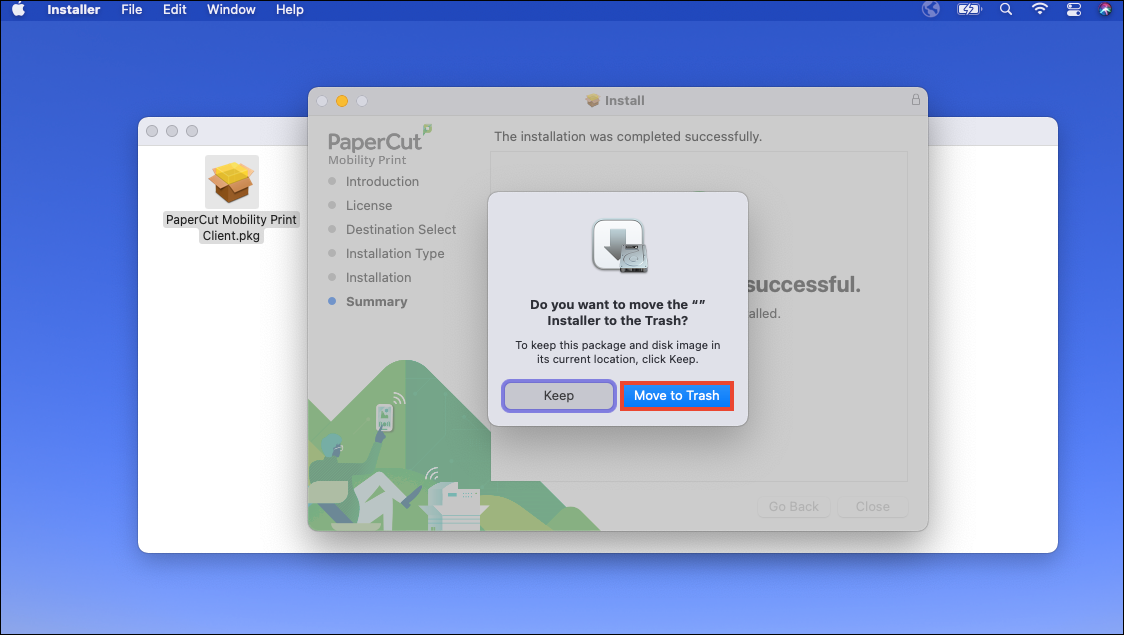
Task: Open the Installer application menu
Action: point(73,9)
